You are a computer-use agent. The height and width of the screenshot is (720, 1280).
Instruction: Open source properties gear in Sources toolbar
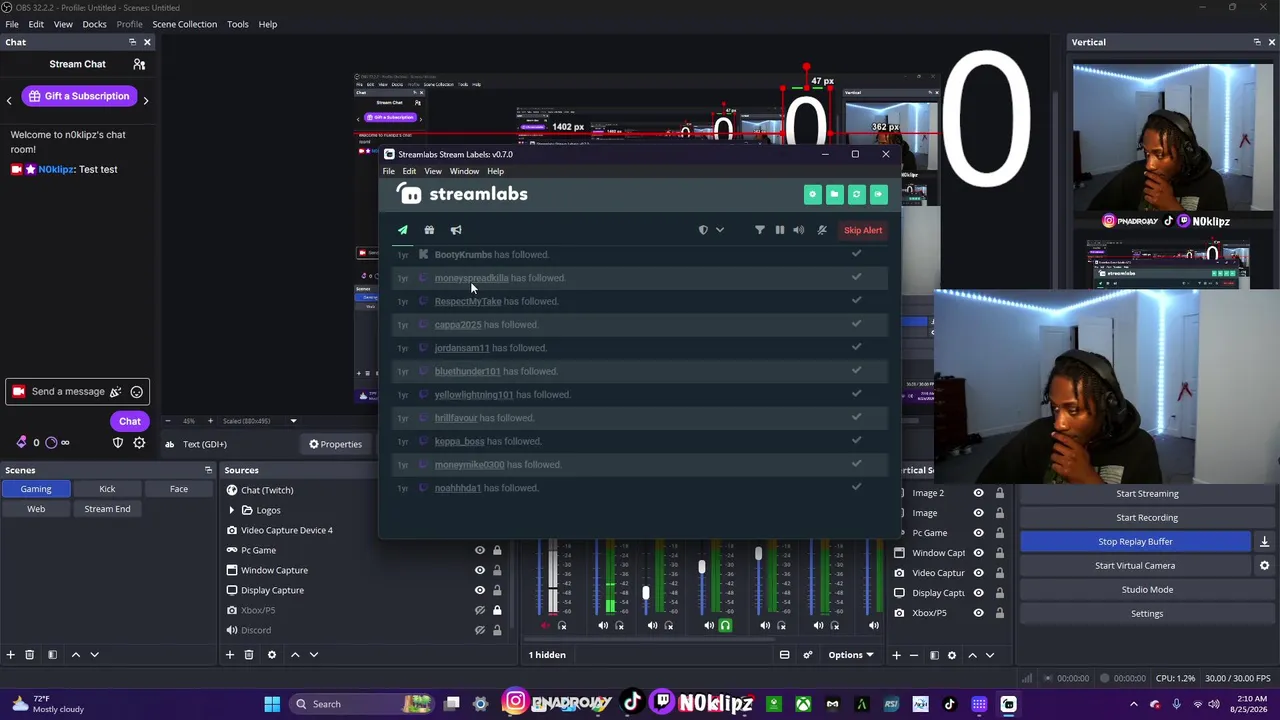click(271, 655)
